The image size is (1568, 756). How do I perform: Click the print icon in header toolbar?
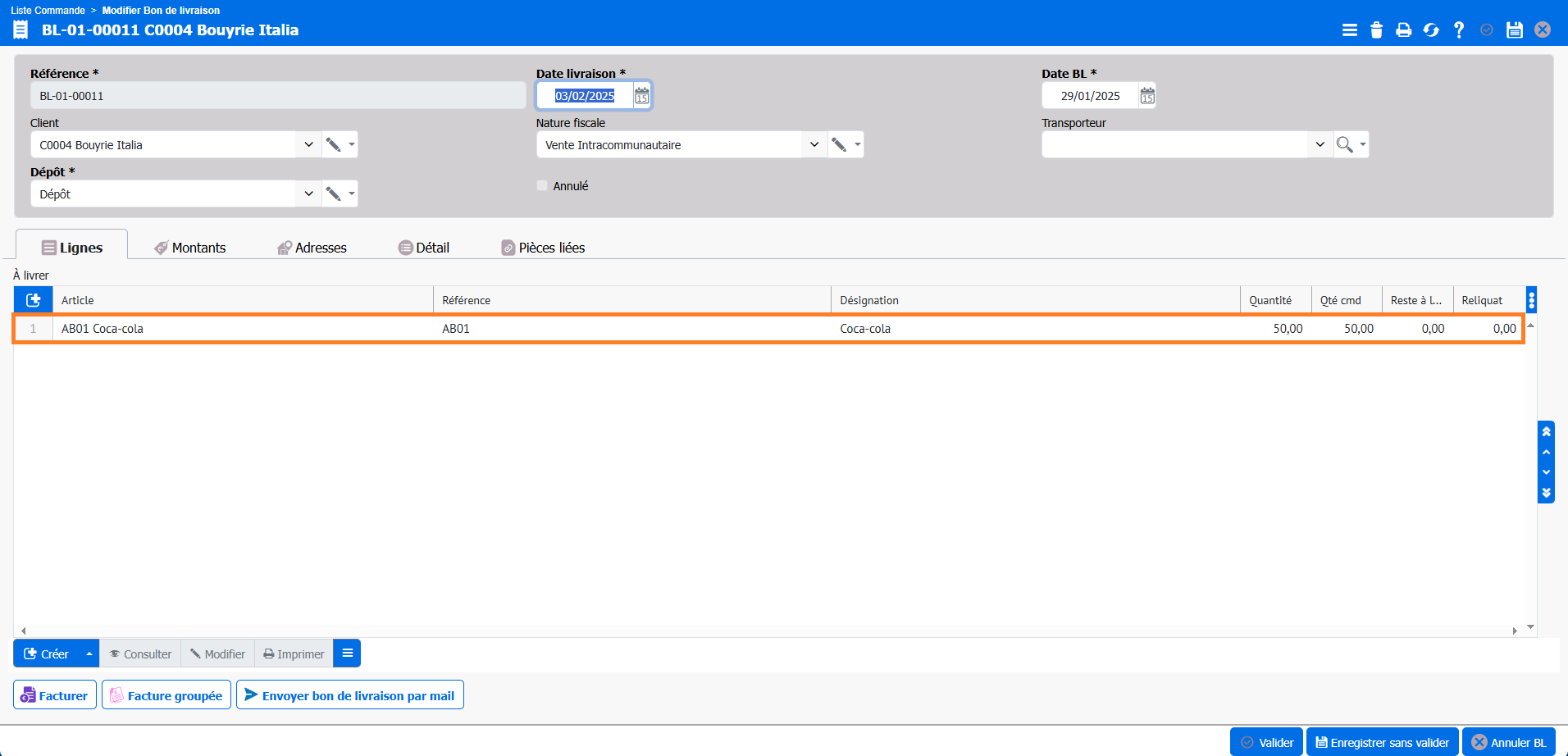click(1403, 30)
